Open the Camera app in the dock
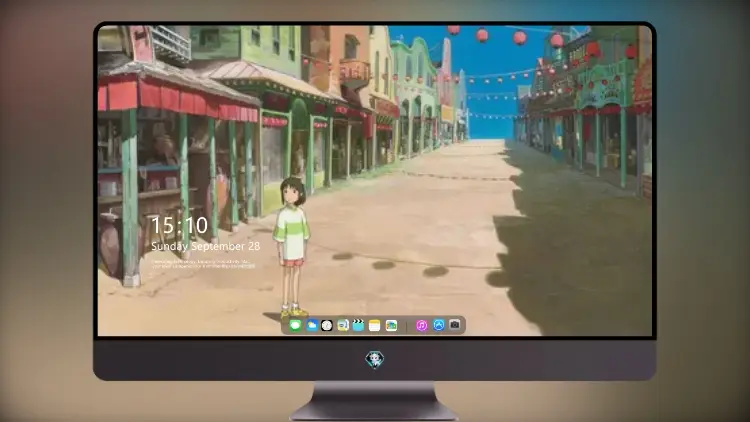This screenshot has height=422, width=750. click(x=454, y=325)
